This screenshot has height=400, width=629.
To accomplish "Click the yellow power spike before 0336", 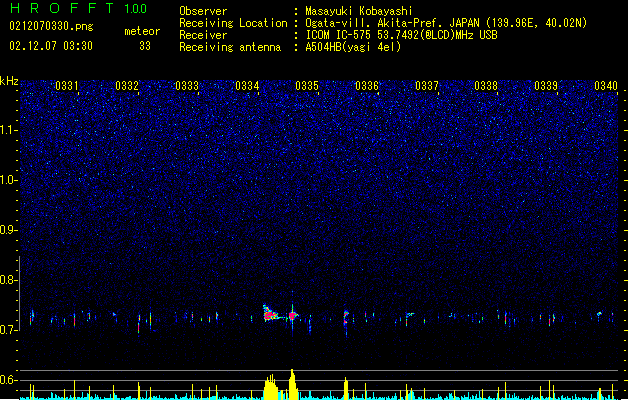I will coord(346,388).
